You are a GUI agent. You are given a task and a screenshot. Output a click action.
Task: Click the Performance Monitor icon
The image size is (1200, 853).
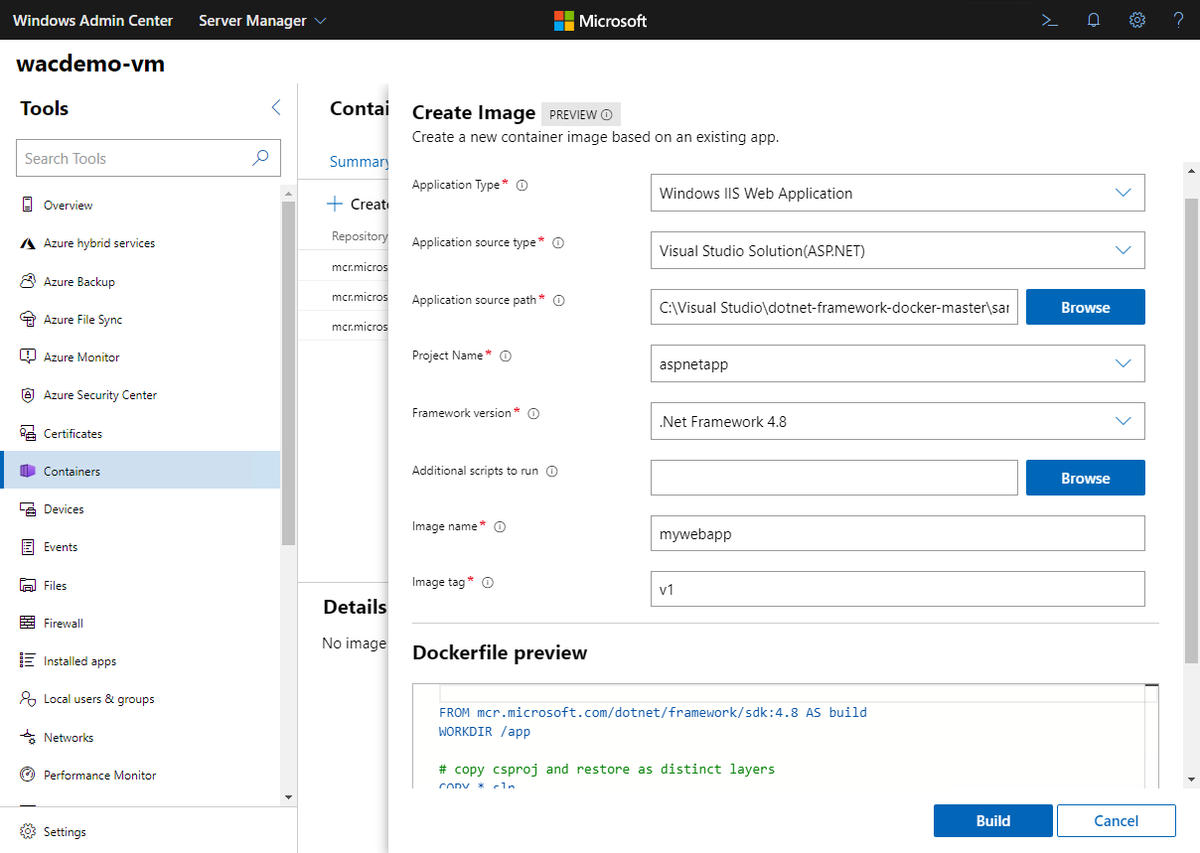pos(27,775)
